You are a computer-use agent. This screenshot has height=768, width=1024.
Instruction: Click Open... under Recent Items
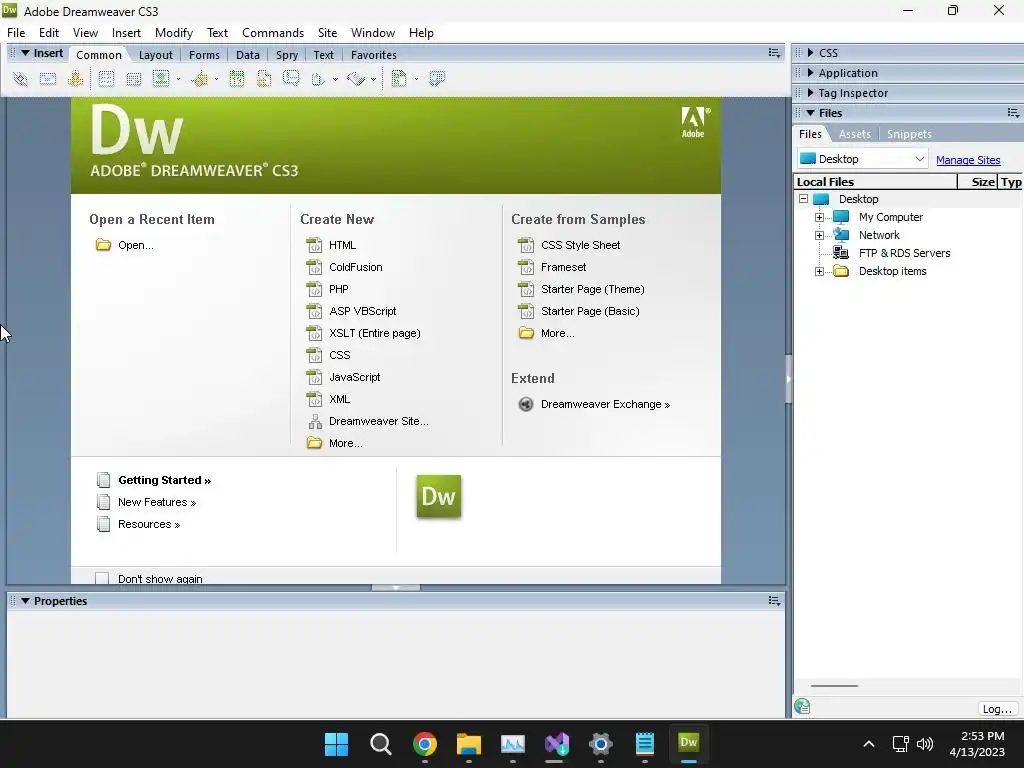(x=136, y=246)
